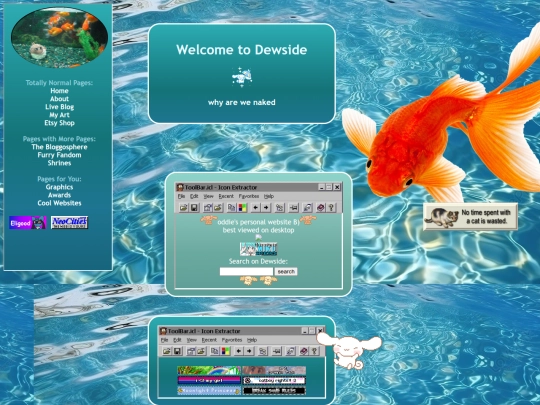Screen dimensions: 540x405
Task: Click the floppy disk save icon in the search-box Icon Extractor window
Action: click(194, 208)
